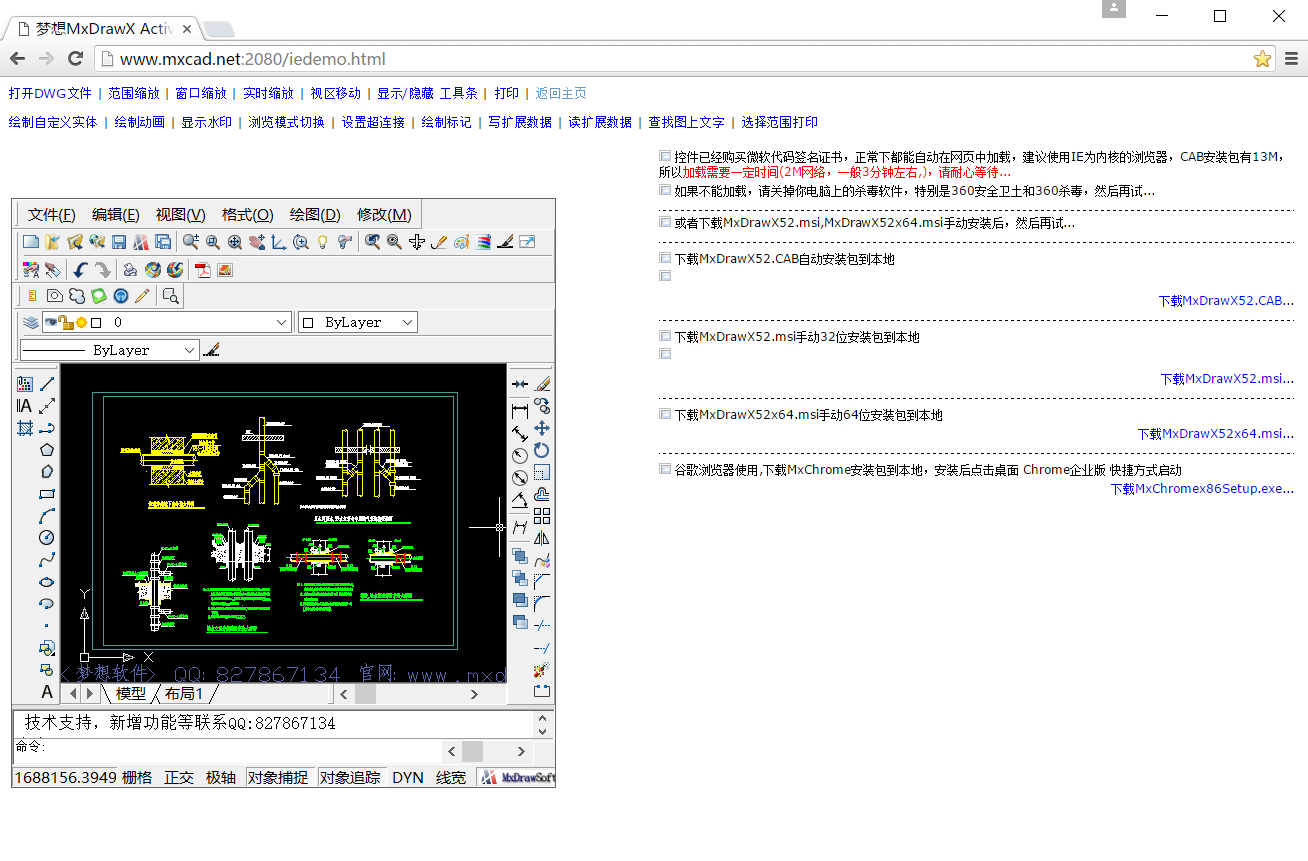
Task: Click the Save (floppy disk) toolbar icon
Action: click(119, 242)
